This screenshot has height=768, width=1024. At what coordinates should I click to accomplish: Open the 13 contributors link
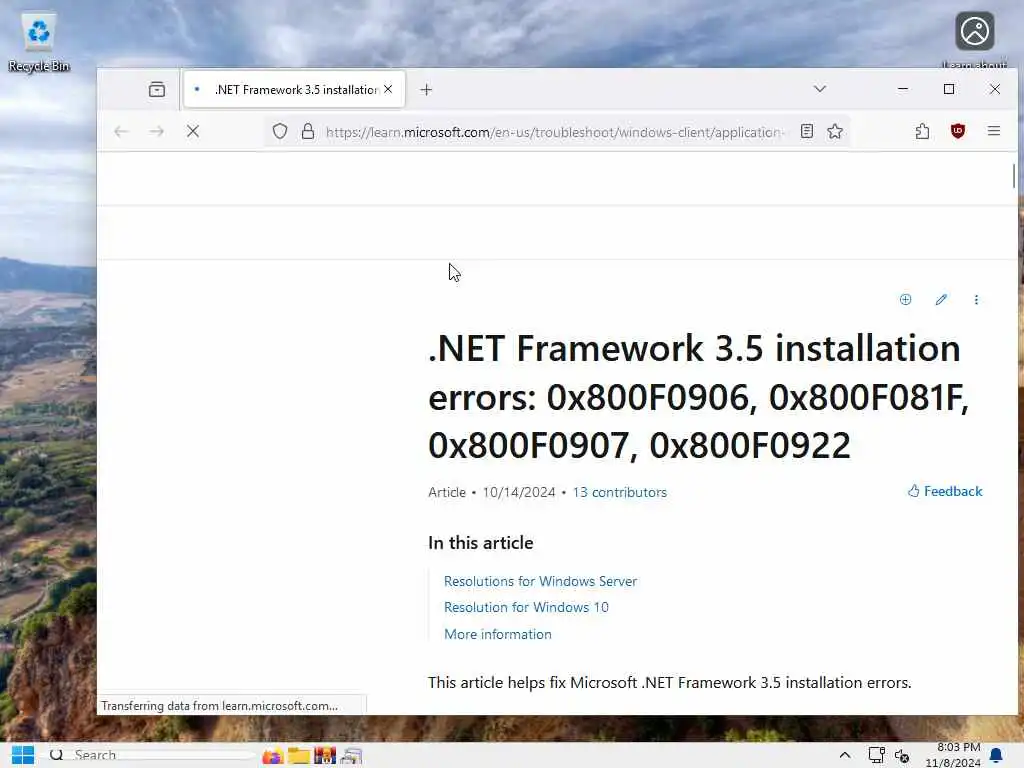(620, 492)
